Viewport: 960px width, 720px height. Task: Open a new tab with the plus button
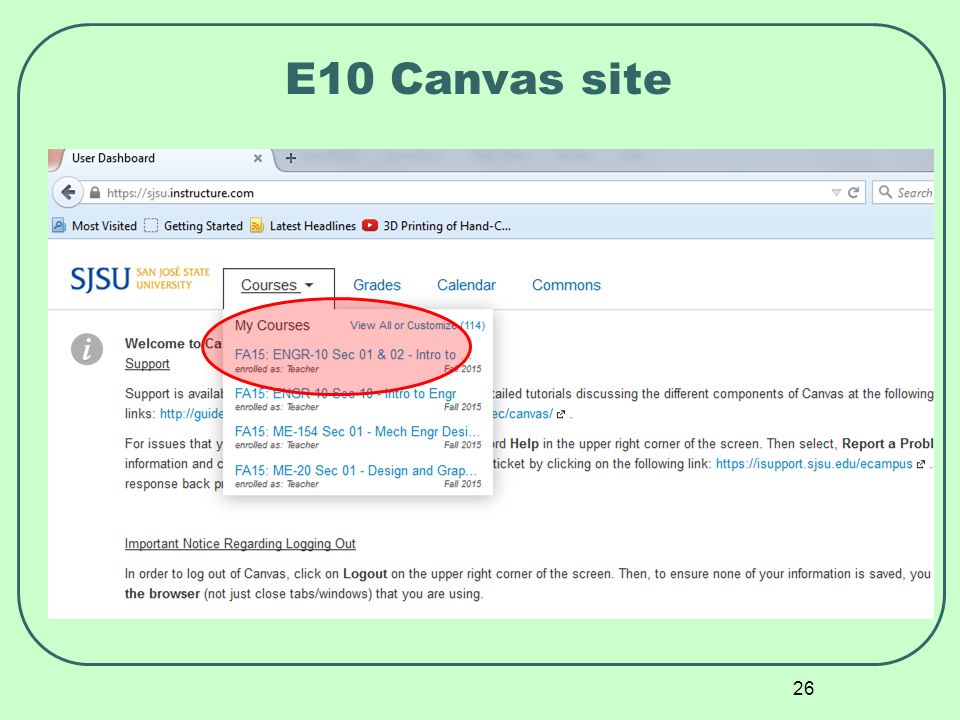[291, 158]
